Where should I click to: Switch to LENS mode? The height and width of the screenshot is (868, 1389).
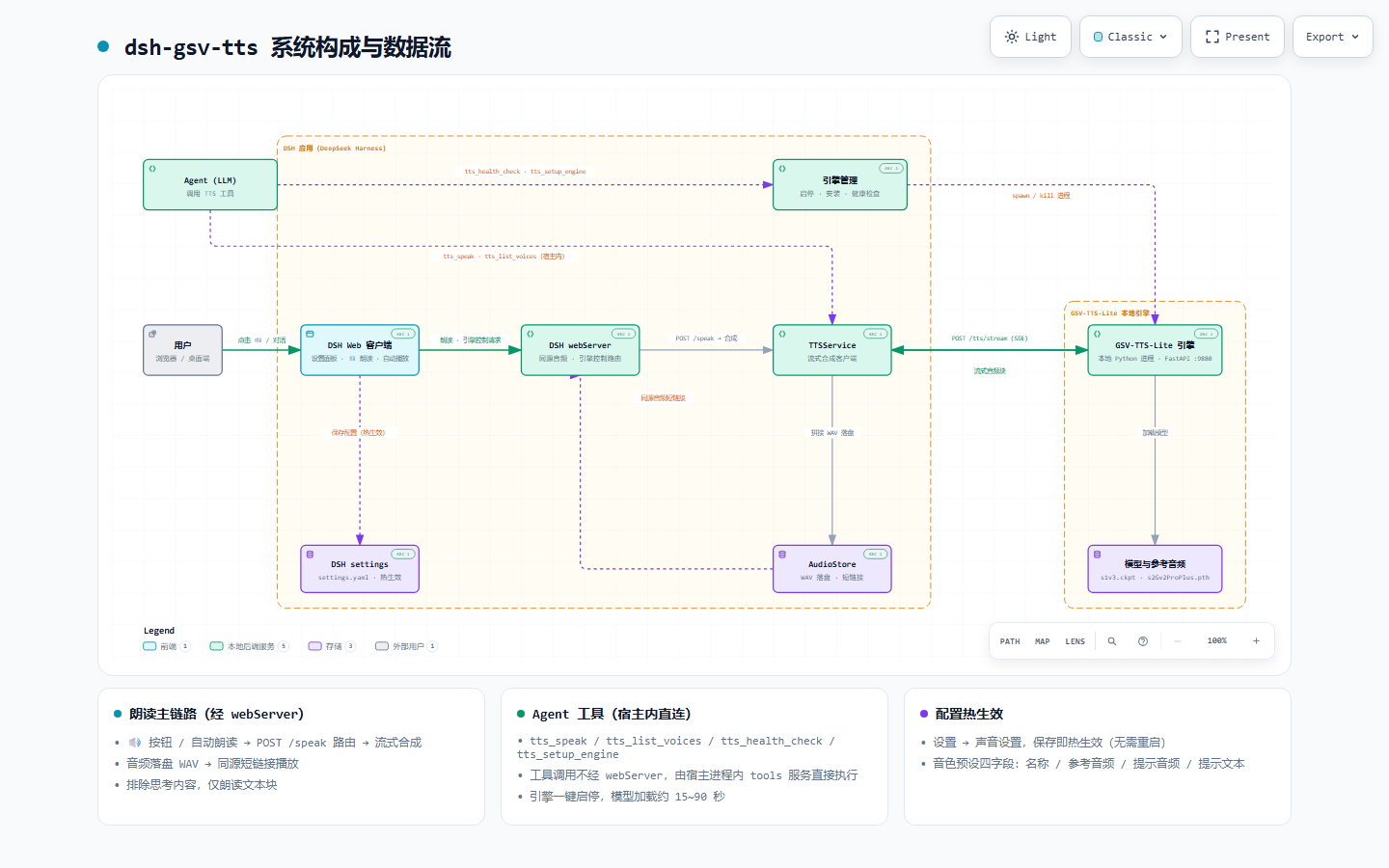point(1076,641)
